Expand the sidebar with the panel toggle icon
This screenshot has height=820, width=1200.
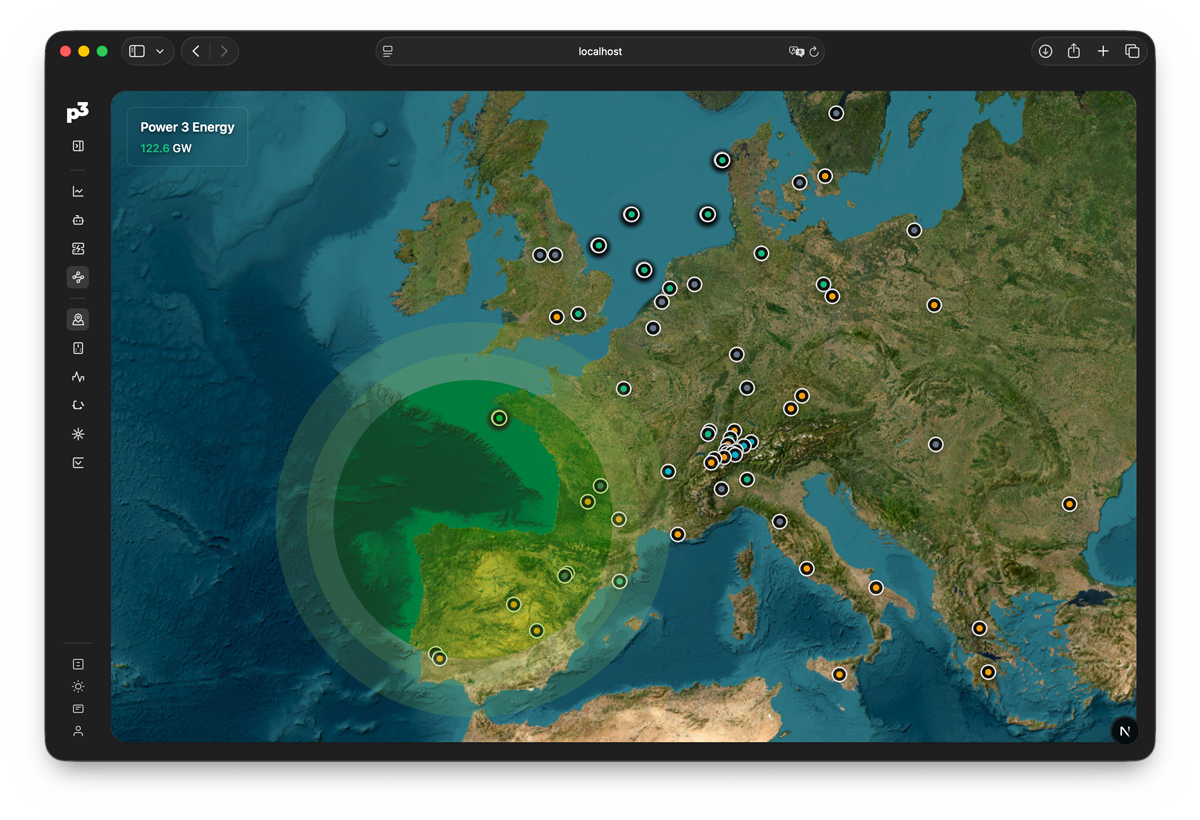(78, 146)
